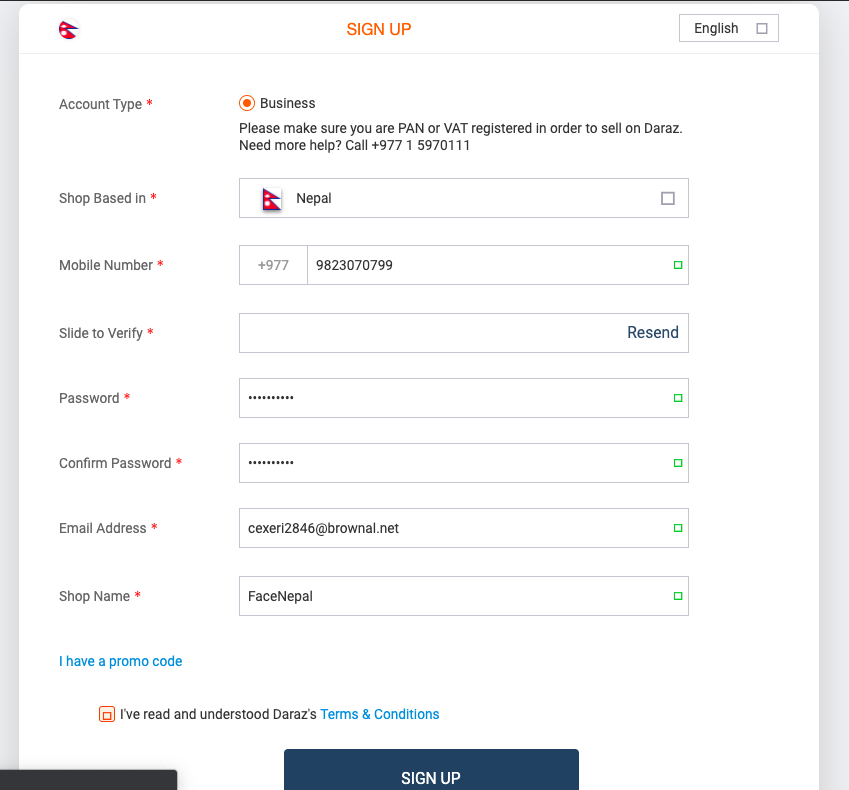Click the dropdown arrow in language selector
Screen dimensions: 849x790
[x=761, y=28]
